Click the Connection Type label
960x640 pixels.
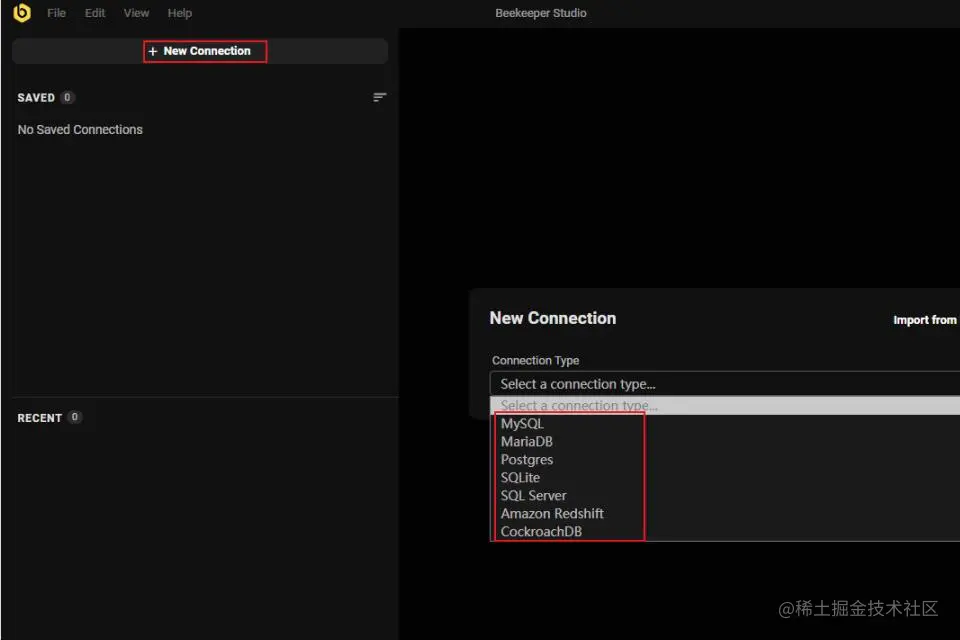tap(536, 361)
